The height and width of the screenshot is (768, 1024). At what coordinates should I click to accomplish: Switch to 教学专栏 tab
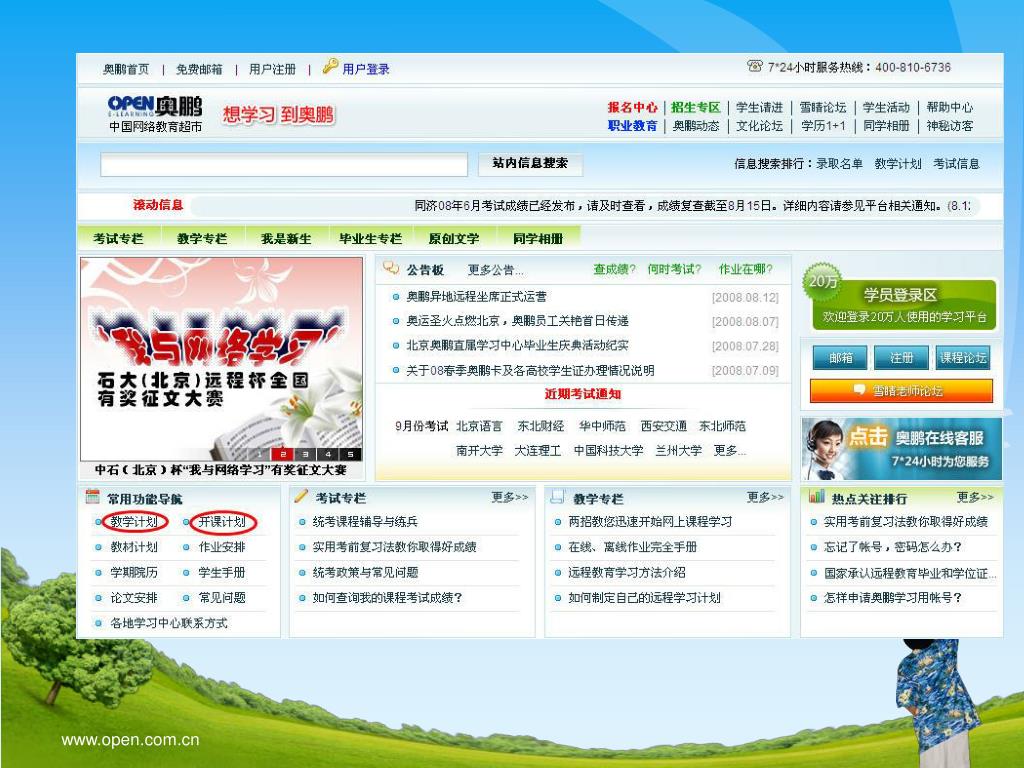[x=202, y=238]
